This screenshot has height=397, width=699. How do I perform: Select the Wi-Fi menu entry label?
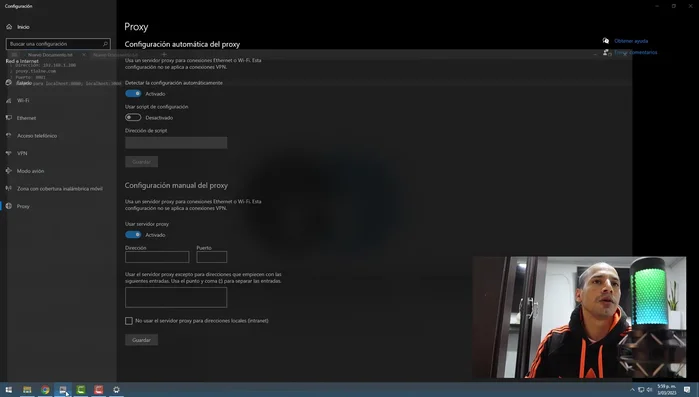[23, 100]
